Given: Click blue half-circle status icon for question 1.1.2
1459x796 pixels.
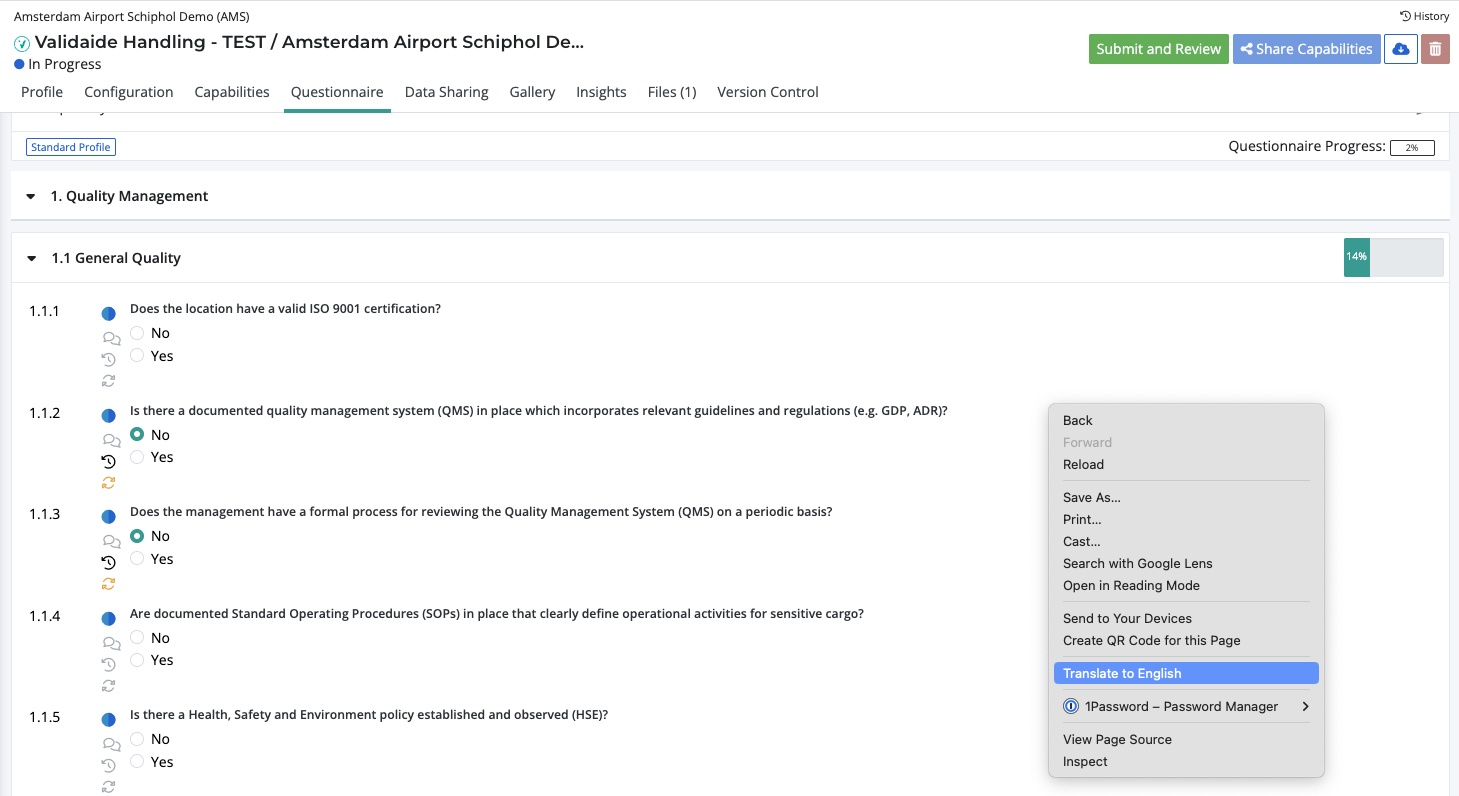Looking at the screenshot, I should pos(109,416).
